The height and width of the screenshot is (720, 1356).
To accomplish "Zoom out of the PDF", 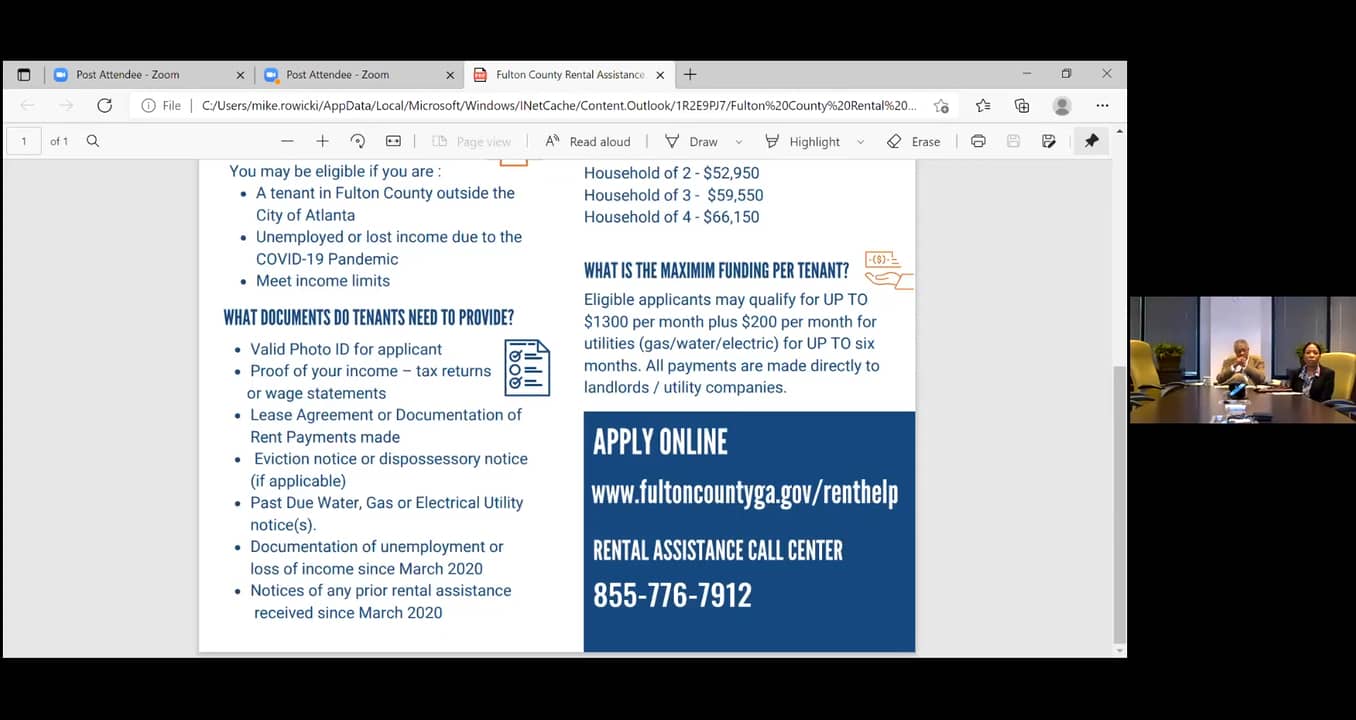I will click(288, 141).
